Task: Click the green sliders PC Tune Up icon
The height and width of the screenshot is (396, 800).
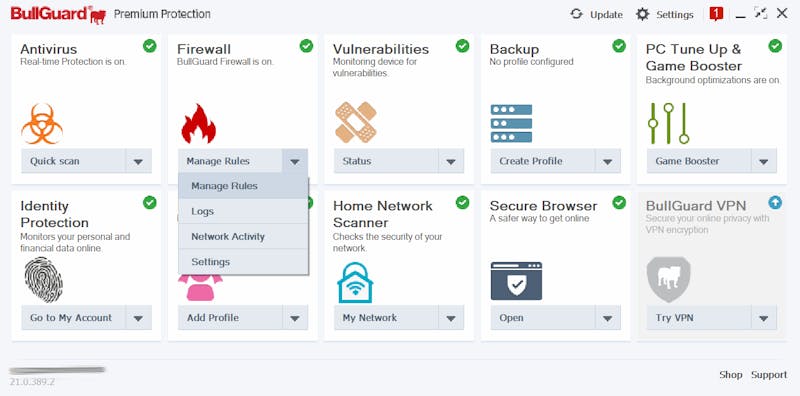Action: pyautogui.click(x=668, y=123)
